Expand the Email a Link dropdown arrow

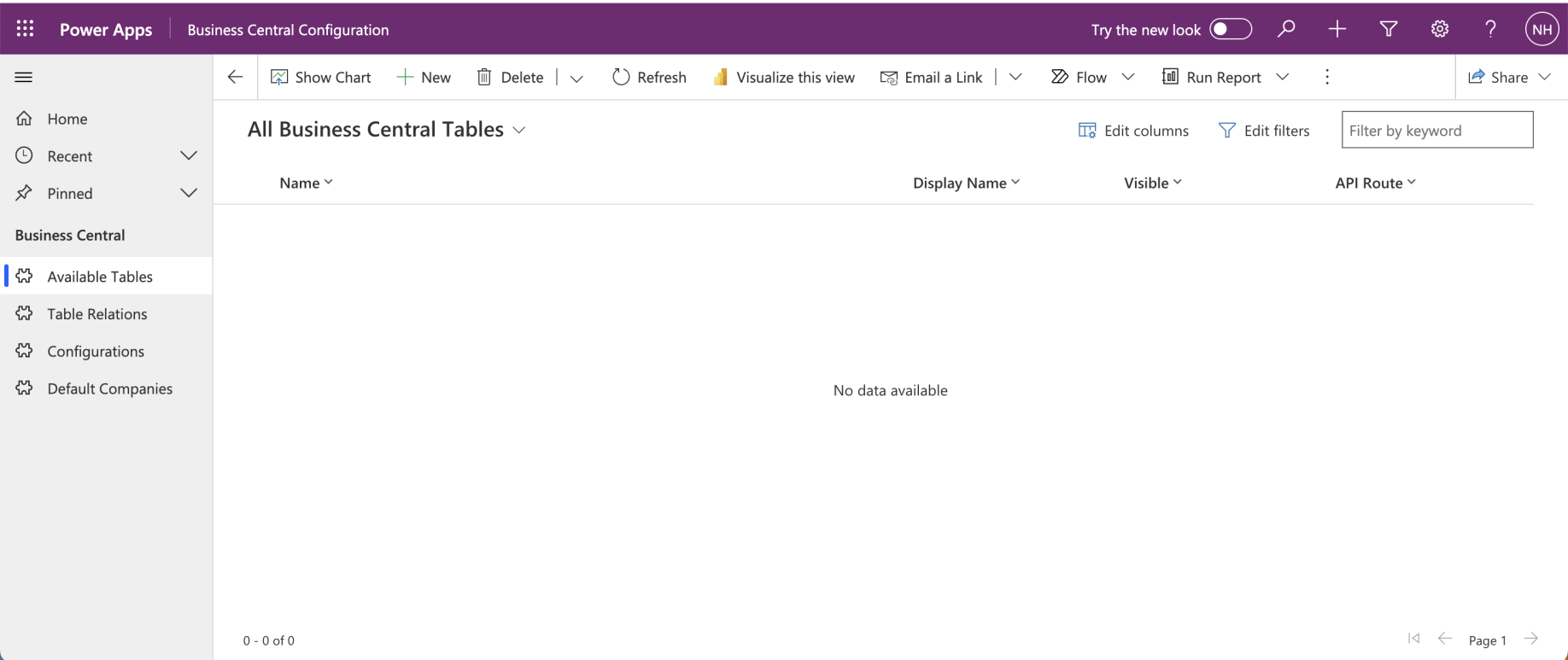(1015, 77)
